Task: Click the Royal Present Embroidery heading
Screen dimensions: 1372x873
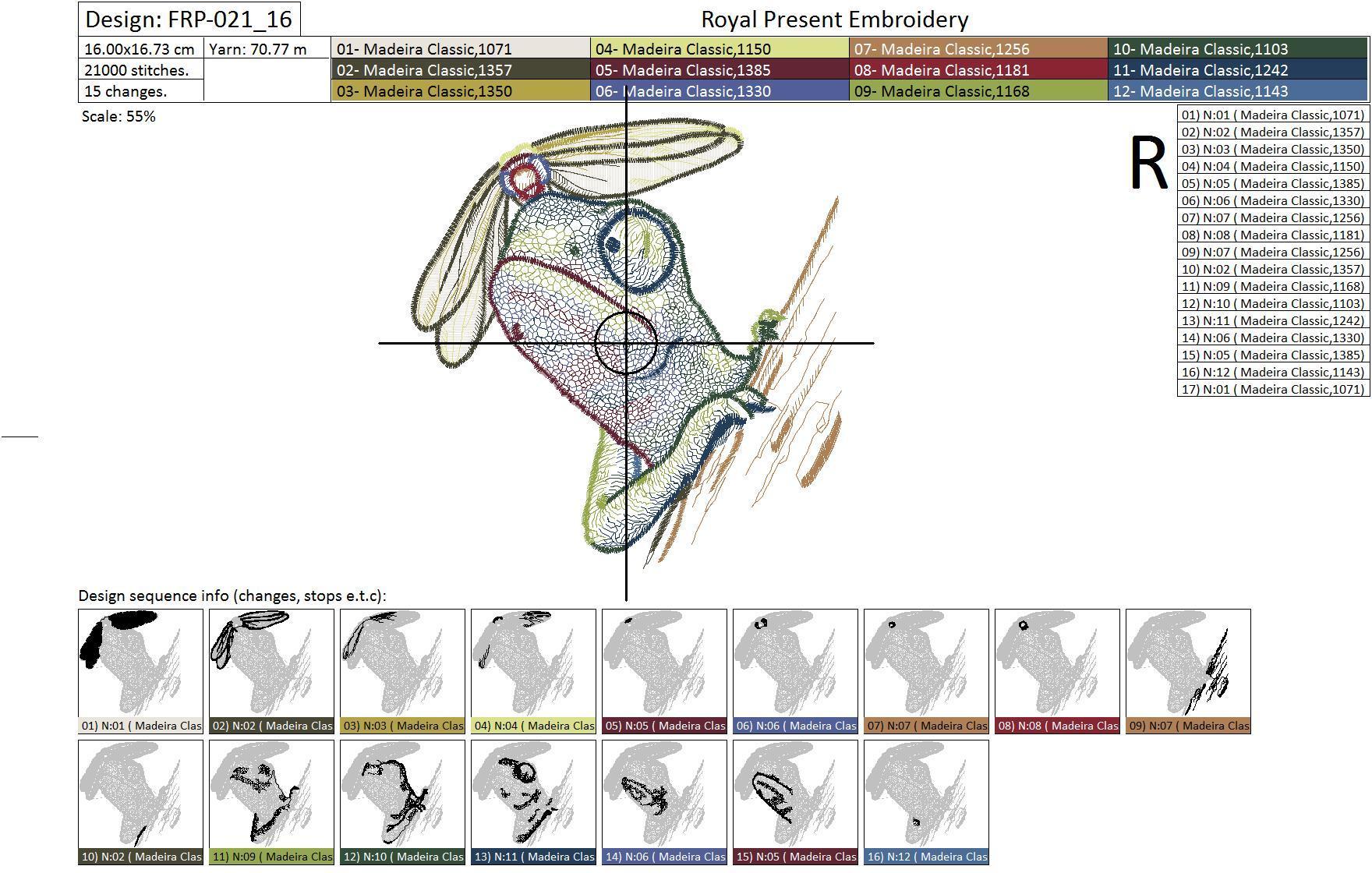Action: pos(835,19)
